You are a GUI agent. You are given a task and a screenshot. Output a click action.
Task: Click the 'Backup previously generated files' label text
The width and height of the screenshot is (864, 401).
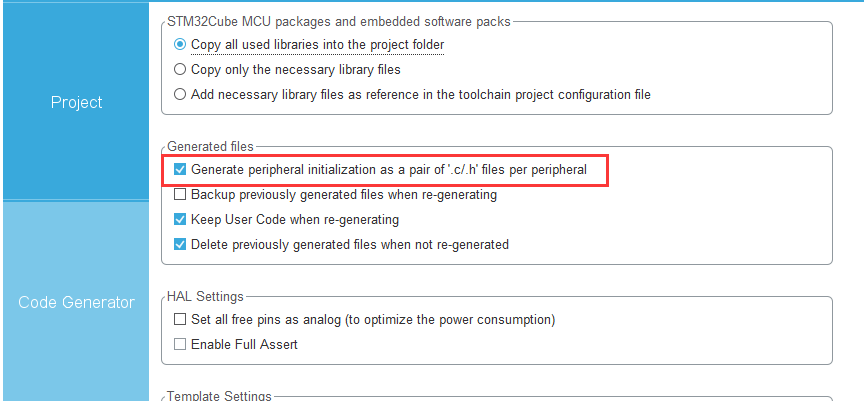pos(344,195)
